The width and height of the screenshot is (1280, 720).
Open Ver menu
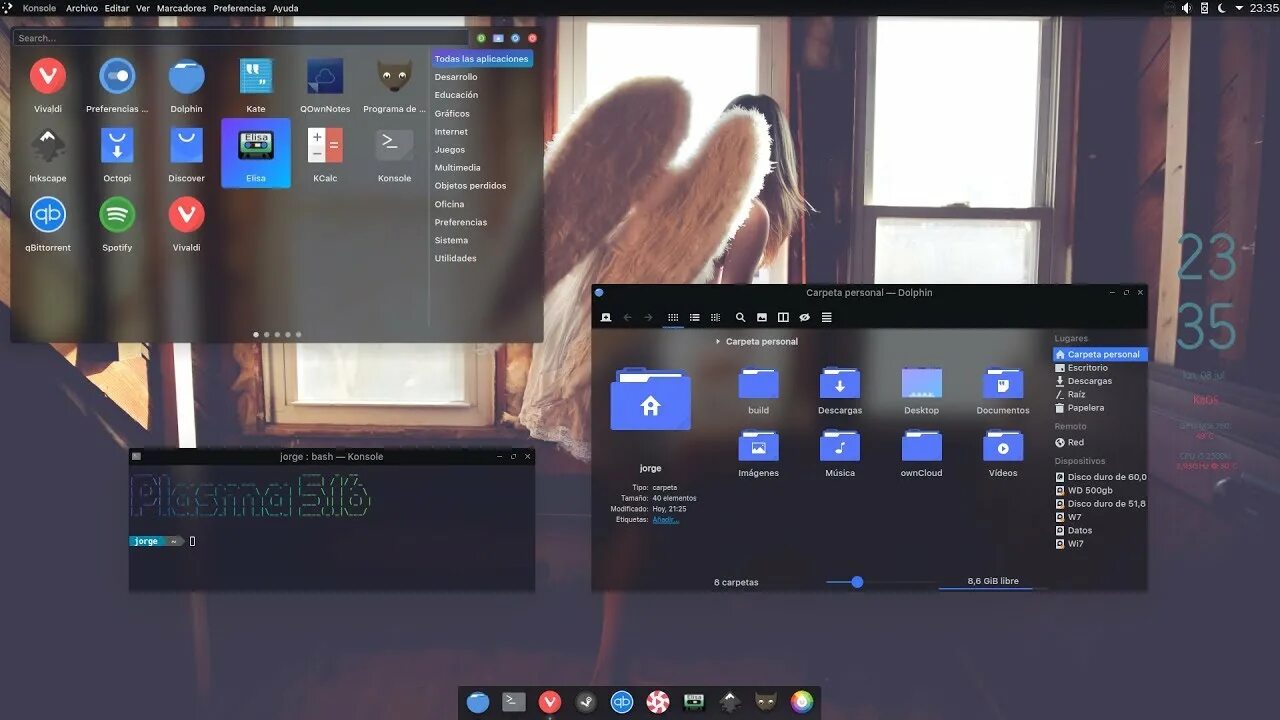coord(143,8)
